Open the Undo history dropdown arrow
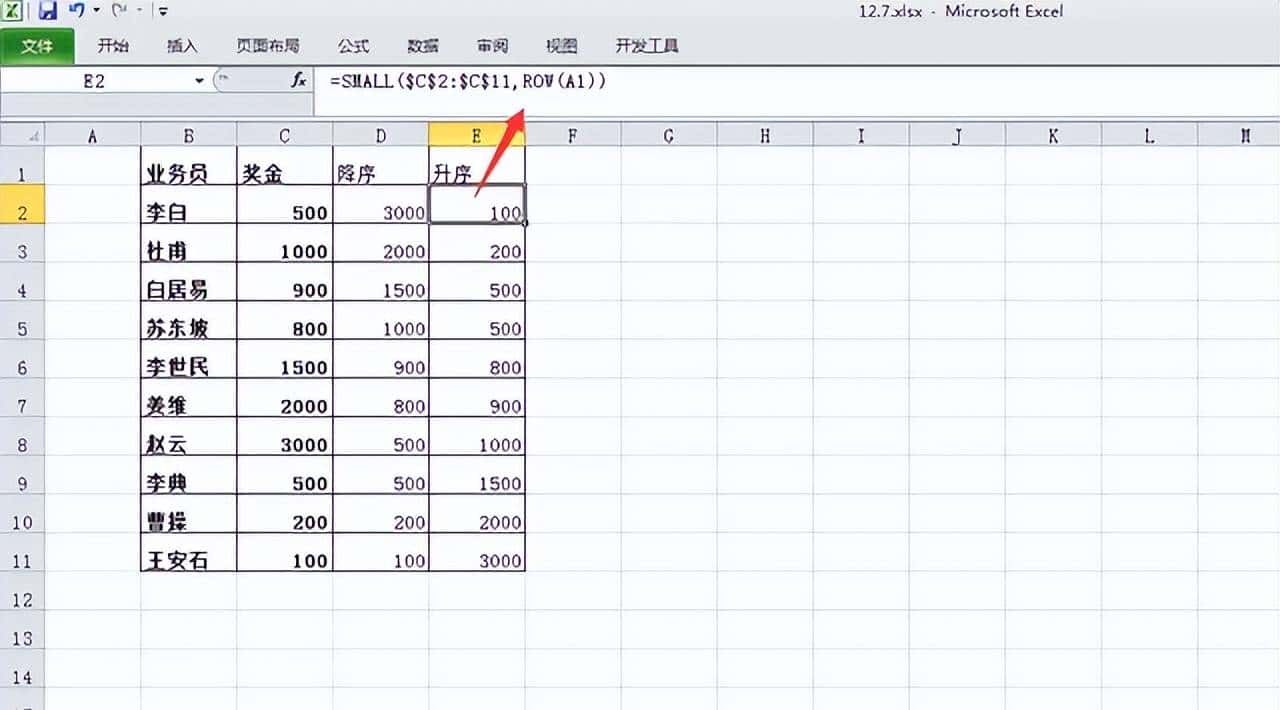This screenshot has height=710, width=1280. [x=96, y=10]
